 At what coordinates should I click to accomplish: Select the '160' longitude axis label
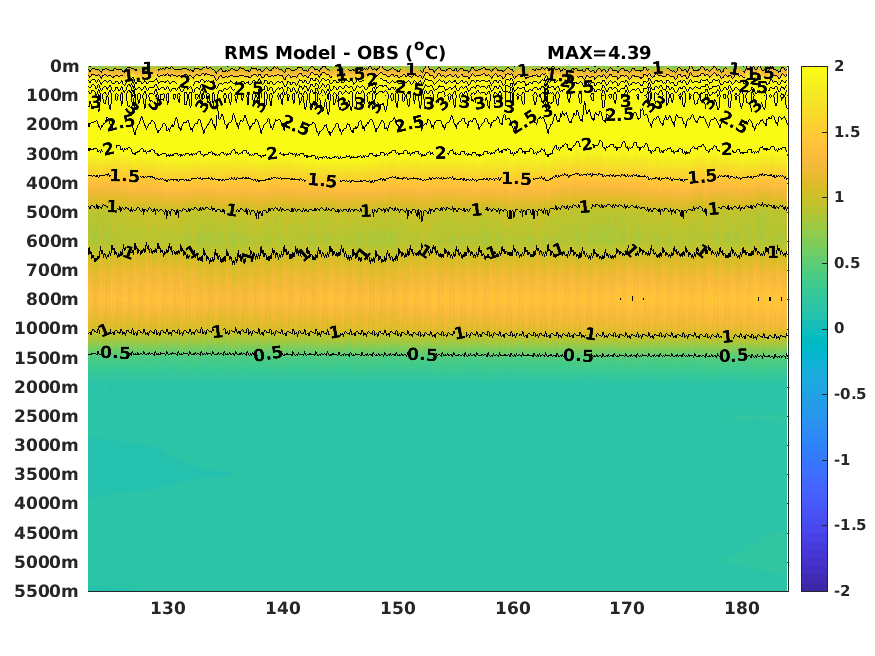tap(513, 608)
